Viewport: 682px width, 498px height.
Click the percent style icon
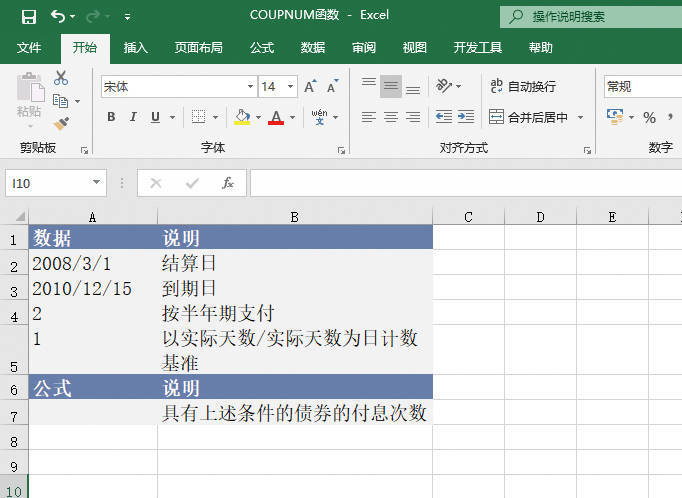[x=649, y=118]
